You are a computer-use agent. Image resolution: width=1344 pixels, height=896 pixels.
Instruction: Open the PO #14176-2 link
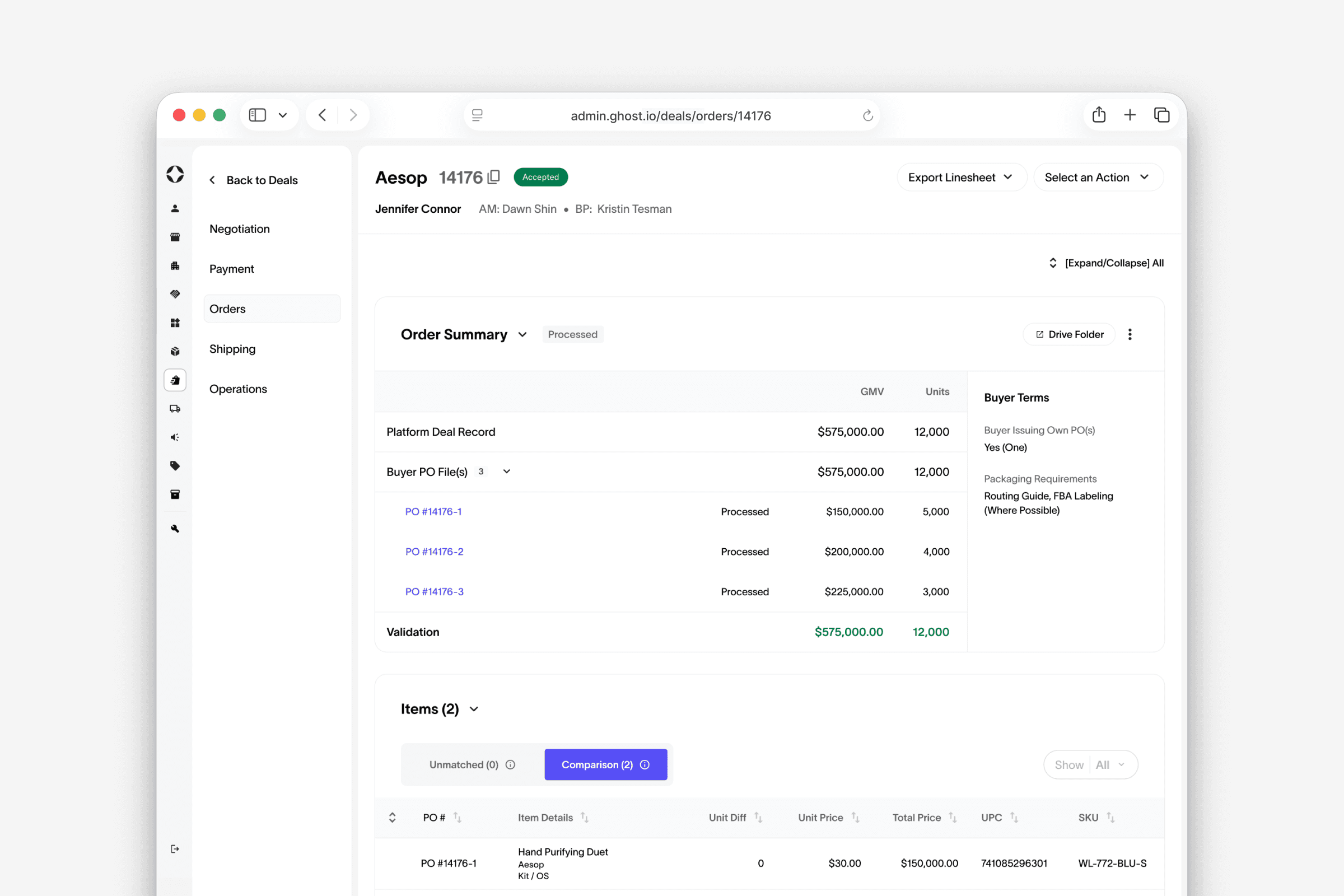click(x=435, y=552)
